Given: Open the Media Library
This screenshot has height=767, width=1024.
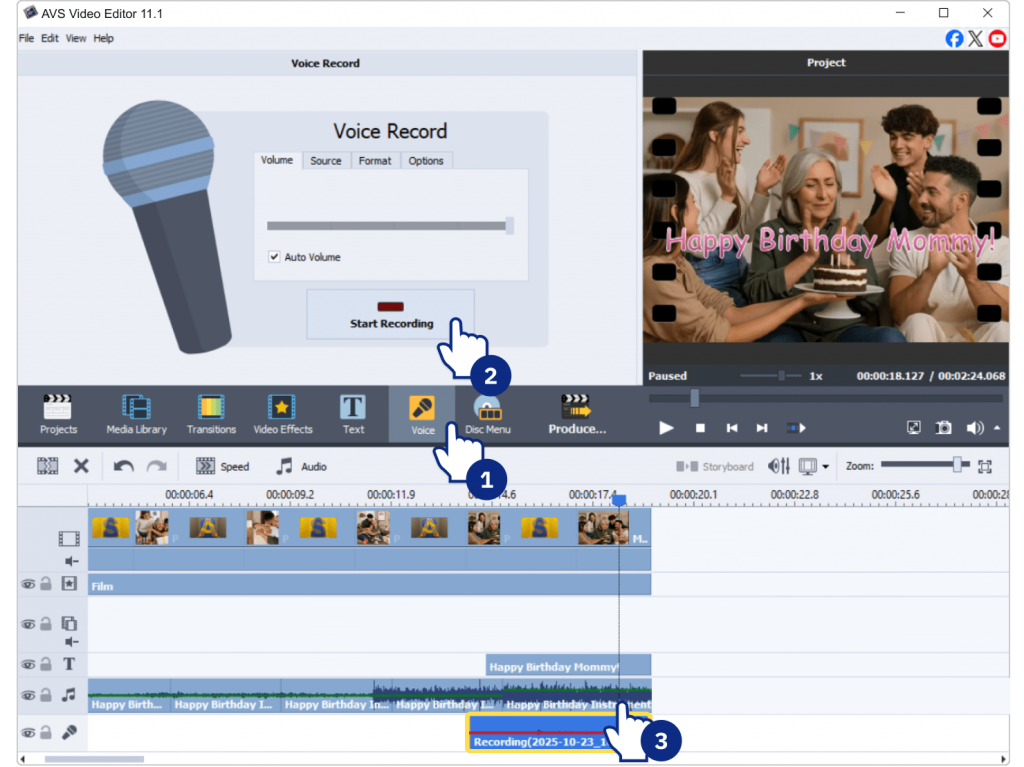Looking at the screenshot, I should [x=137, y=414].
